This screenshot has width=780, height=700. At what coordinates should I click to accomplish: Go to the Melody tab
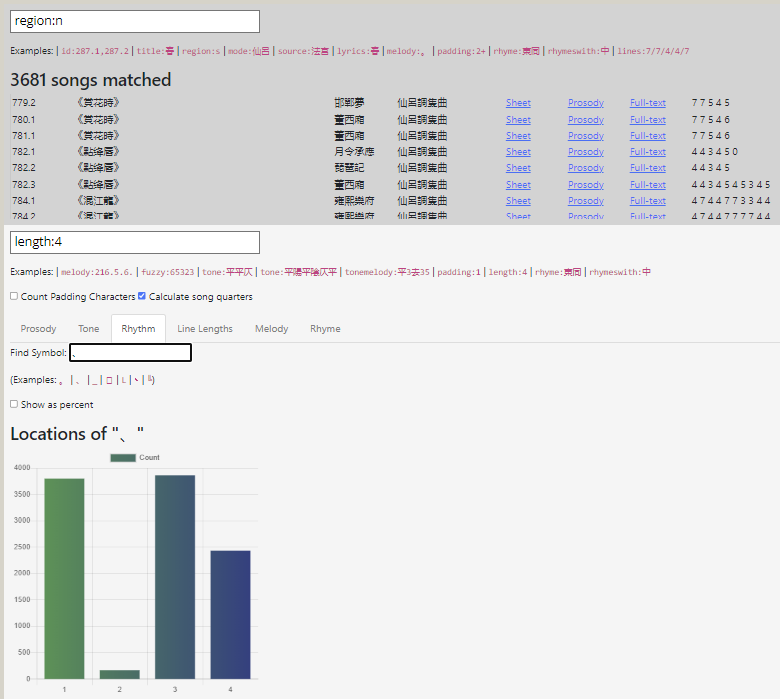[271, 328]
